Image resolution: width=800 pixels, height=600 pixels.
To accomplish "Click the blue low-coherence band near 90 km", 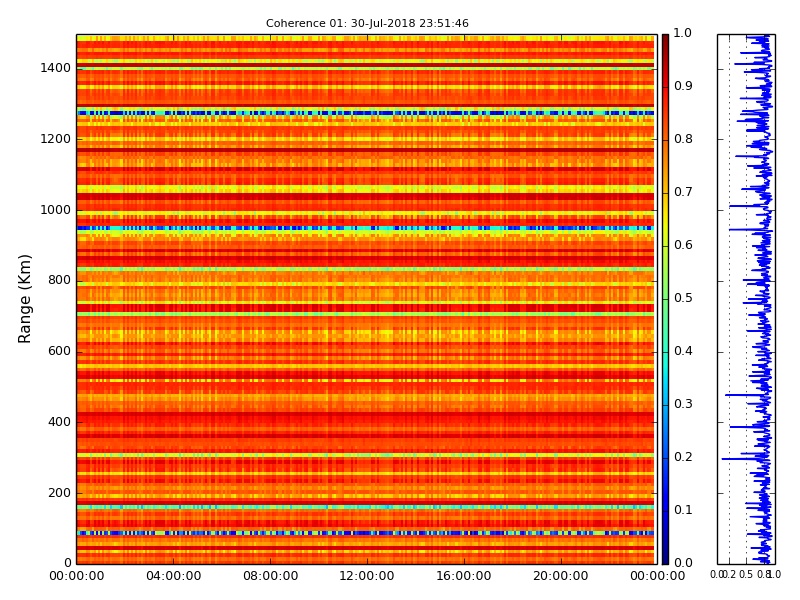I will click(365, 533).
